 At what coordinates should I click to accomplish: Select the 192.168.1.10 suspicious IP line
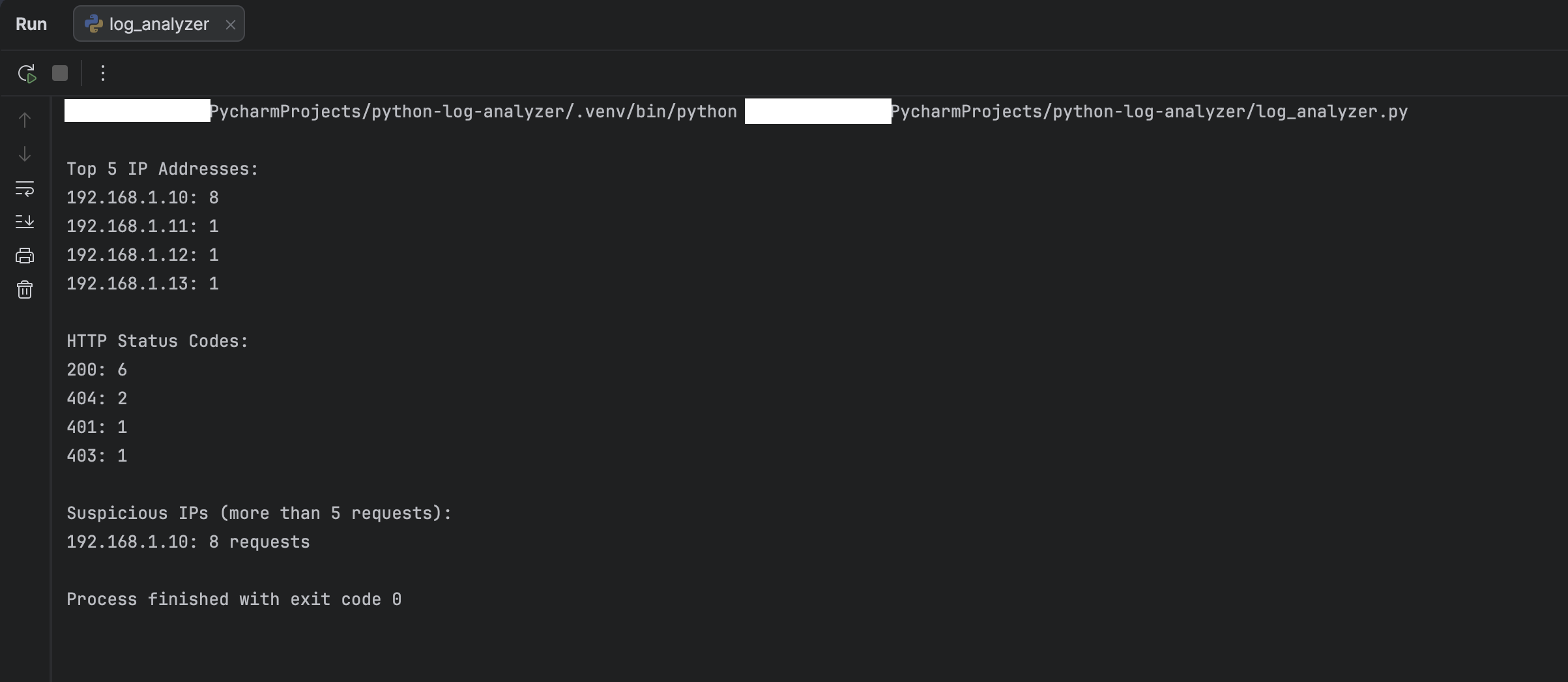coord(188,541)
